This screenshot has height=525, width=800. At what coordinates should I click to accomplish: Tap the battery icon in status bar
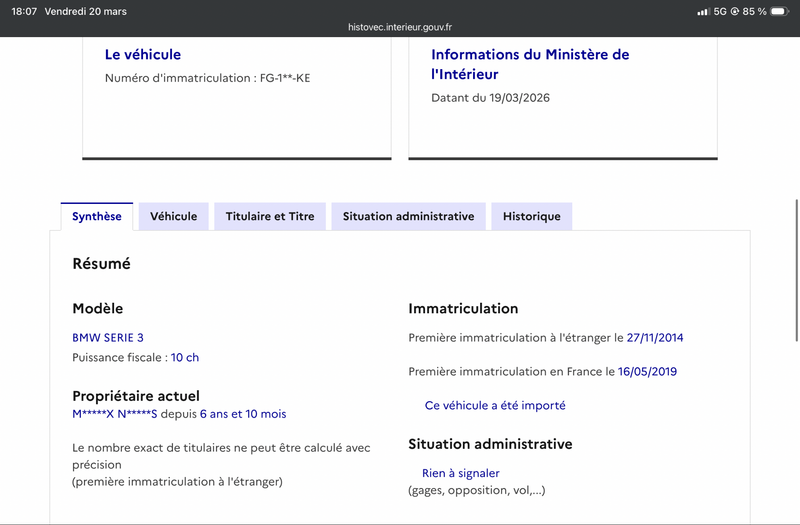pos(780,11)
